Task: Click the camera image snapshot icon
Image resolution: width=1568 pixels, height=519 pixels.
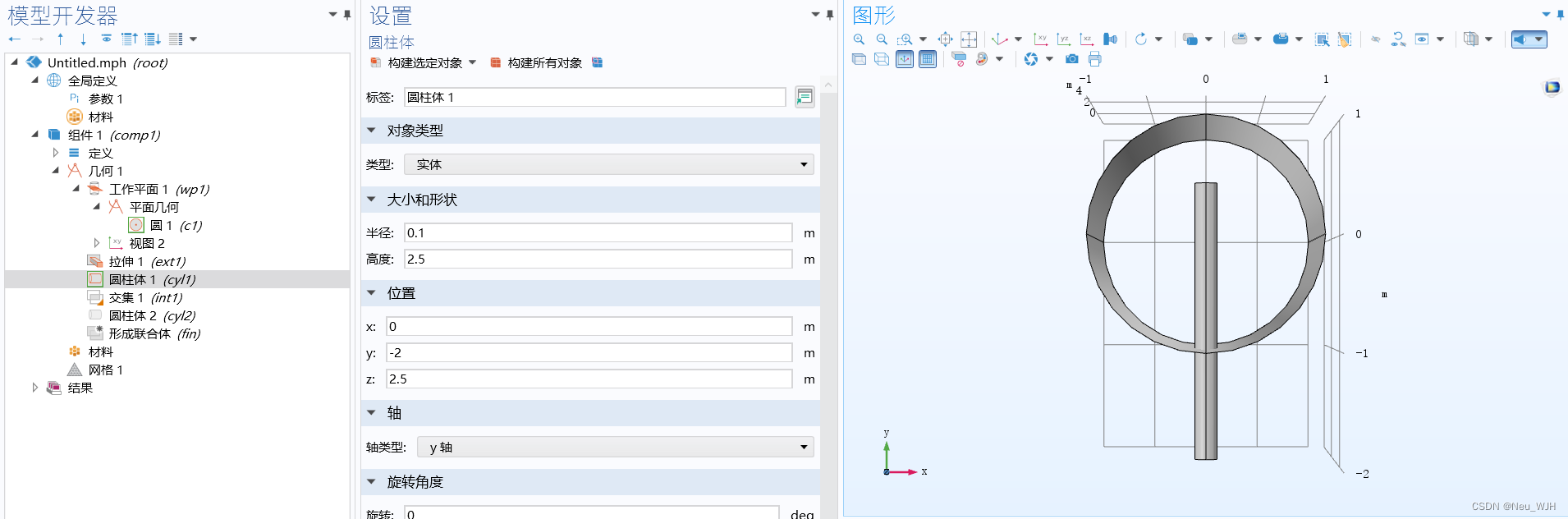Action: coord(1072,59)
